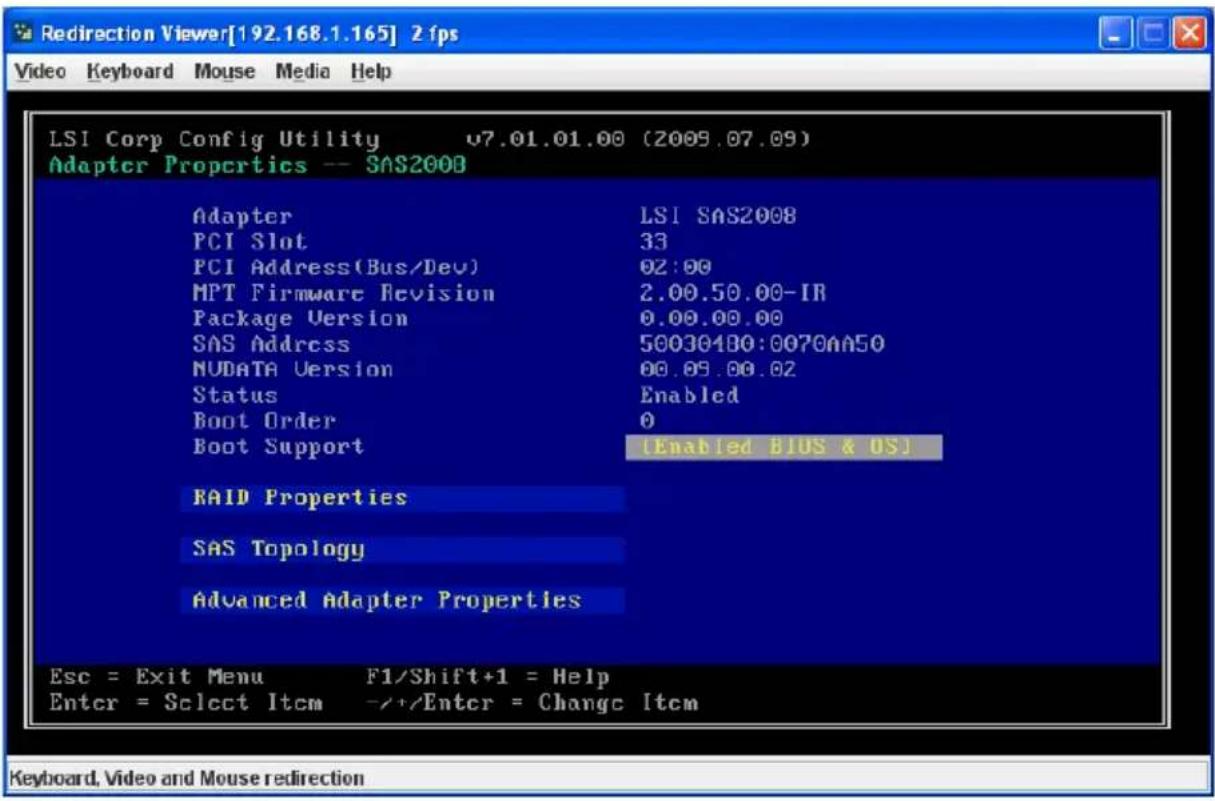The width and height of the screenshot is (1215, 801).
Task: Click the SAS Address label
Action: (271, 345)
